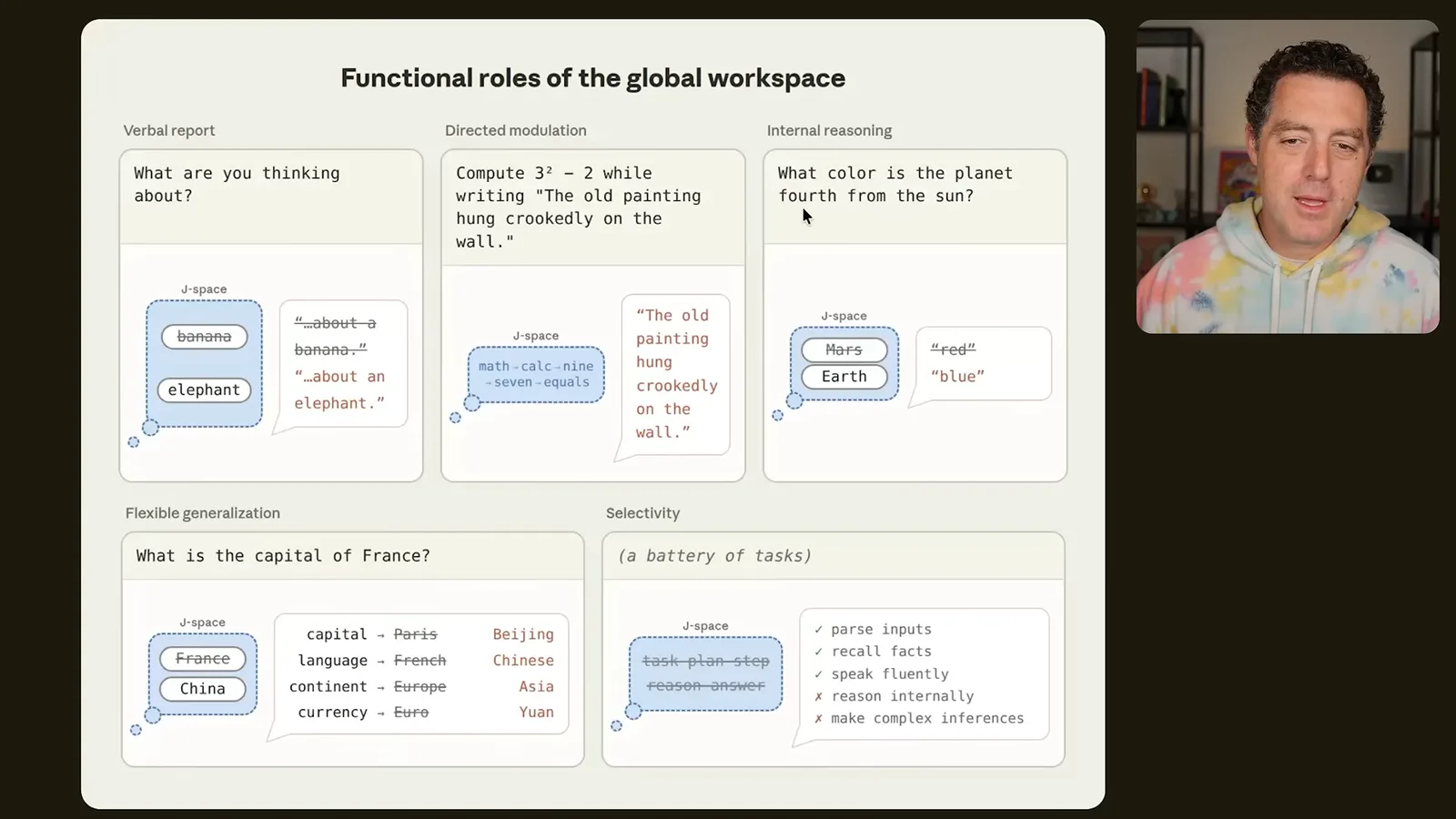Select the struck-through 'France' pill
The image size is (1456, 819).
(x=203, y=659)
